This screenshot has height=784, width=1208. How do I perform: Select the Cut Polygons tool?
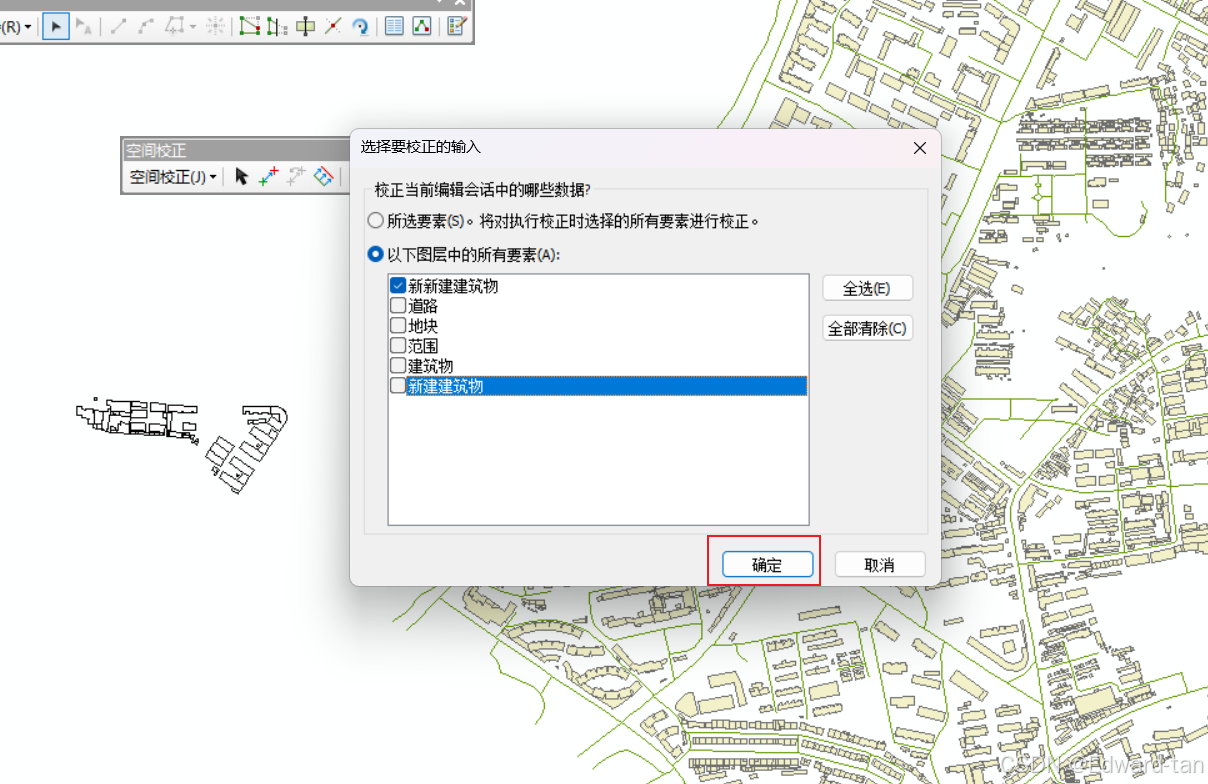pyautogui.click(x=305, y=26)
